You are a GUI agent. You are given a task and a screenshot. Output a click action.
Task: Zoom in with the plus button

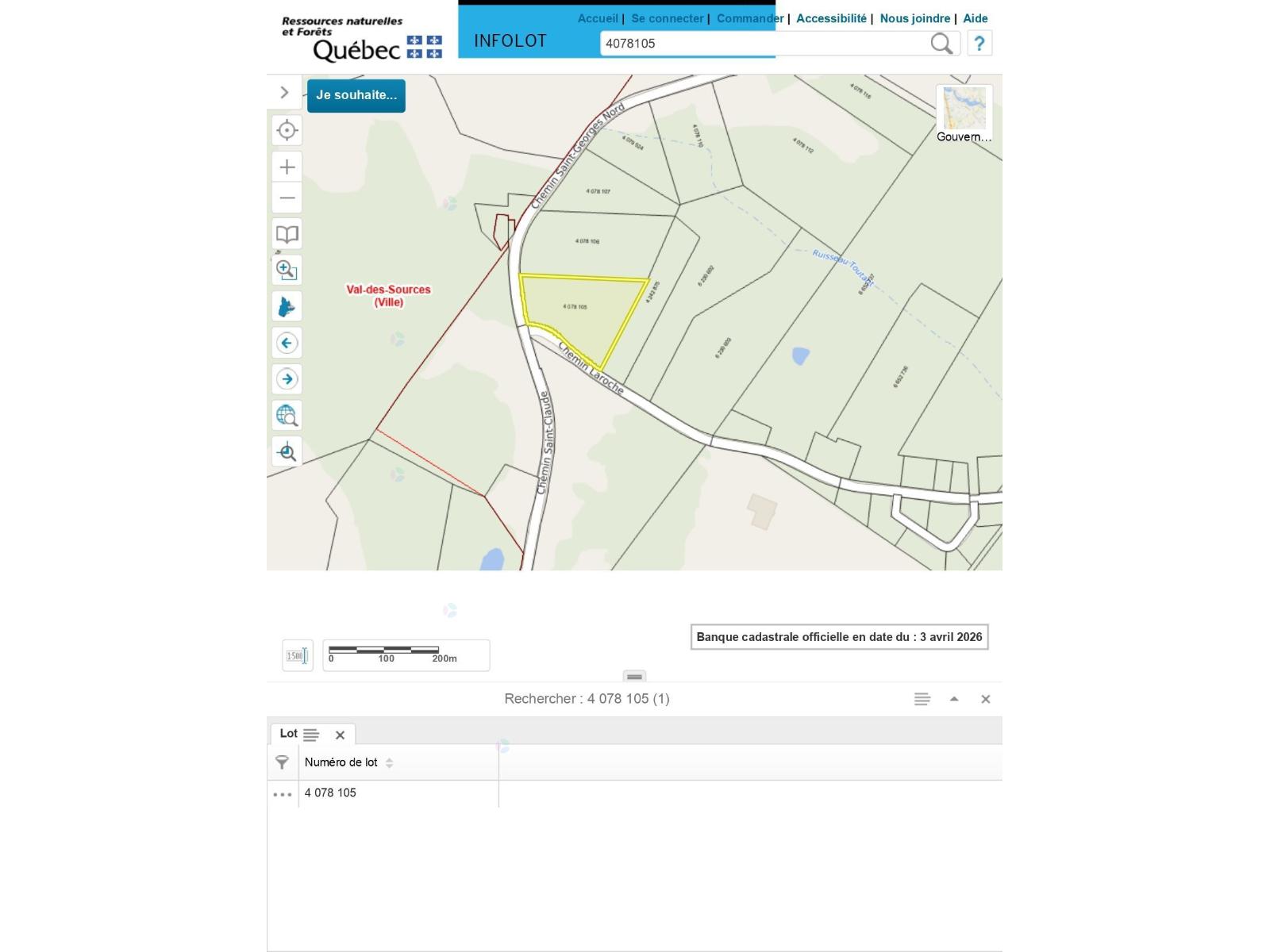287,167
